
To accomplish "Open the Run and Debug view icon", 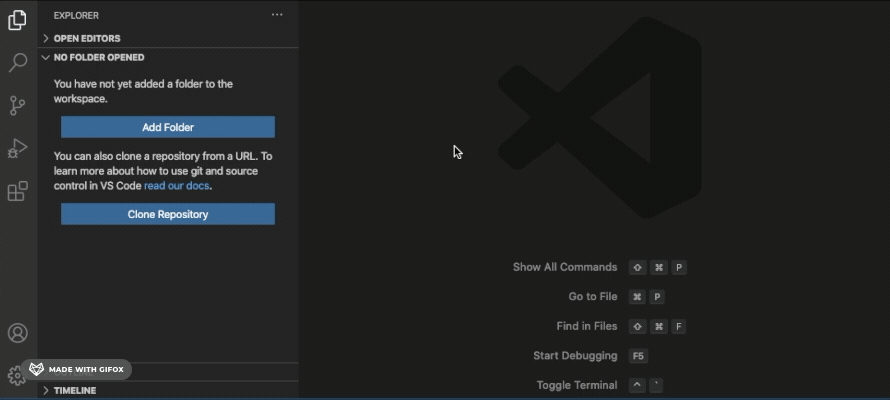I will pos(18,148).
